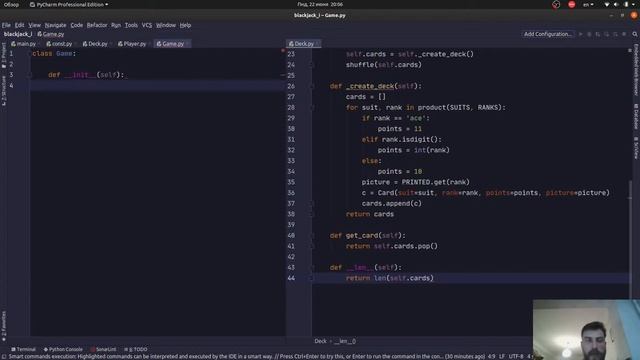
Task: Click the Deck breadcrumb below right editor
Action: coord(320,341)
